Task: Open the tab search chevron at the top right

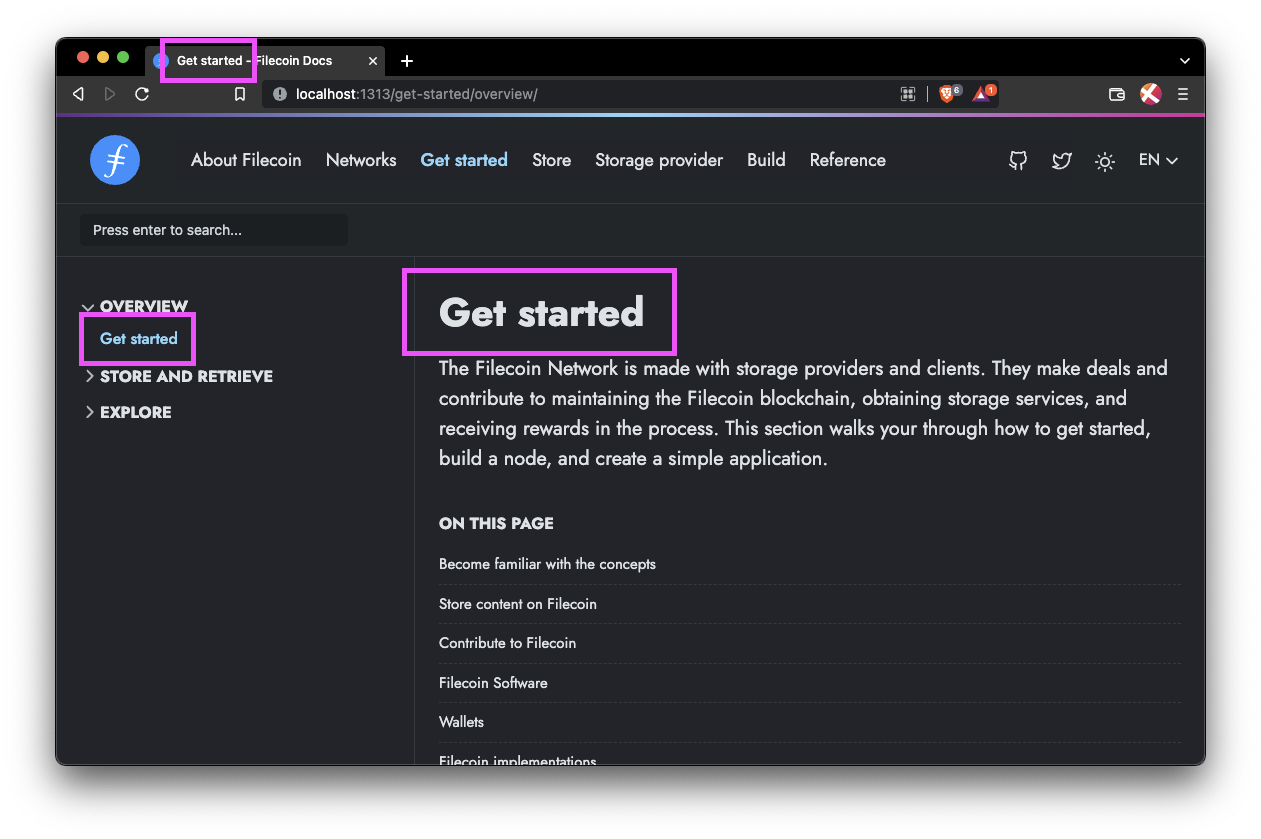Action: coord(1185,61)
